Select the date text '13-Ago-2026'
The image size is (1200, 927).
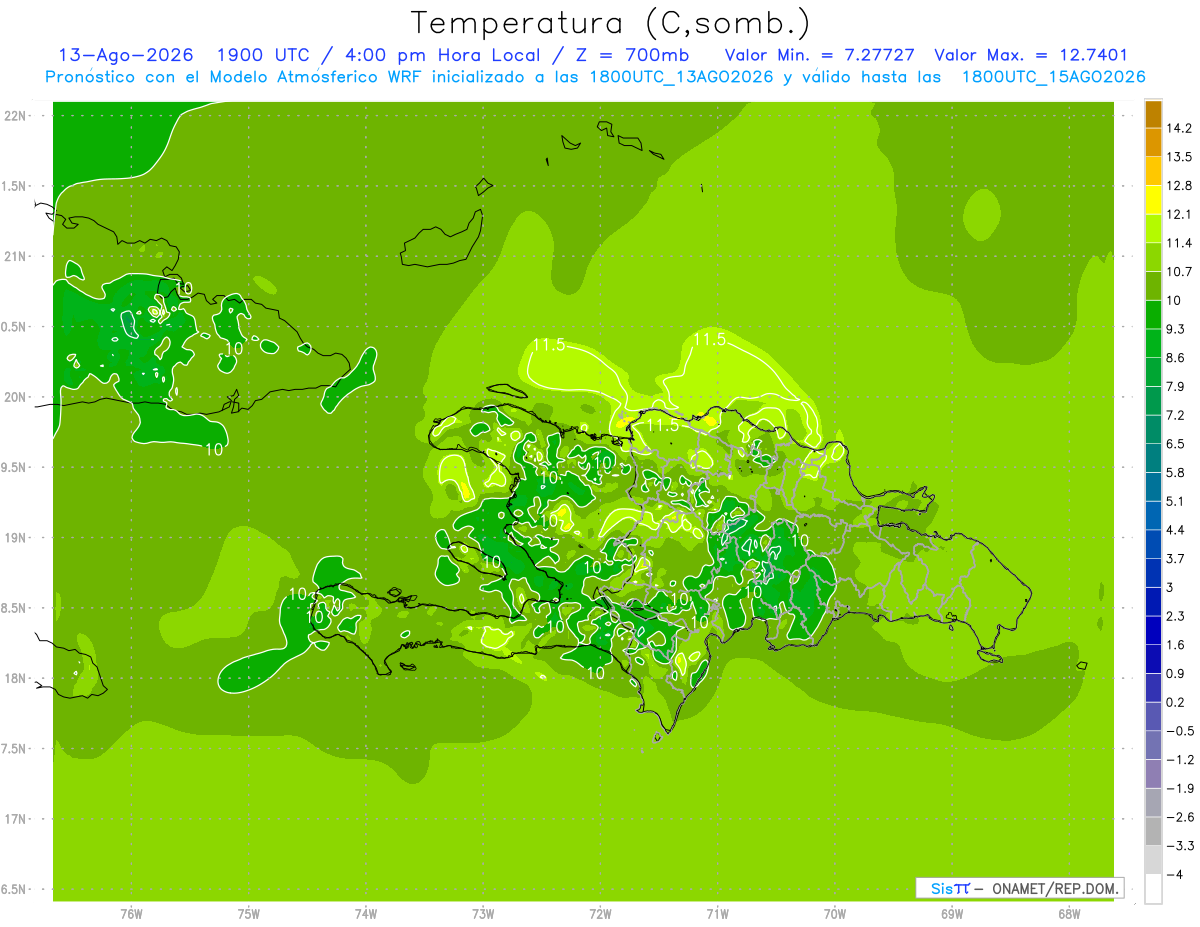tap(125, 55)
